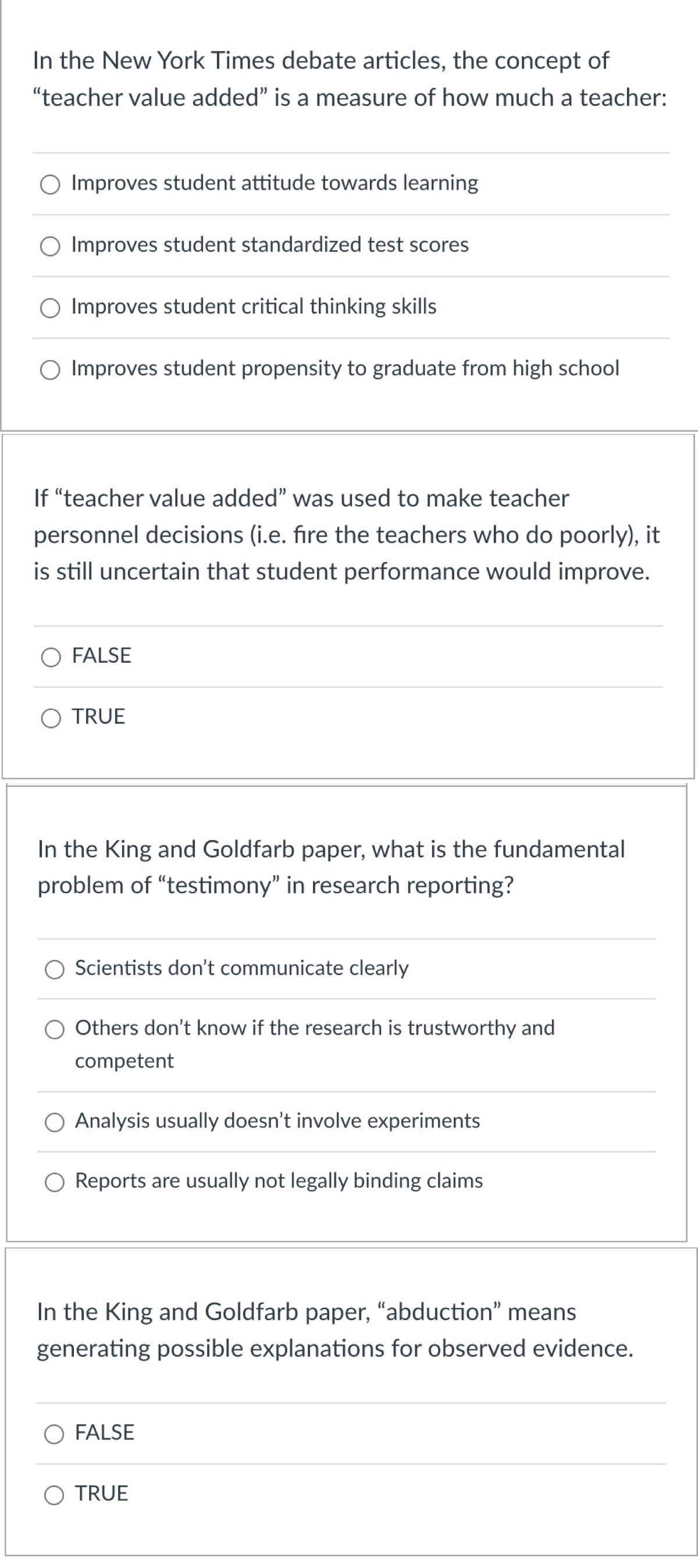Select 'Improves student propensity to graduate' radio
Screen dimensions: 698x1568
51,369
